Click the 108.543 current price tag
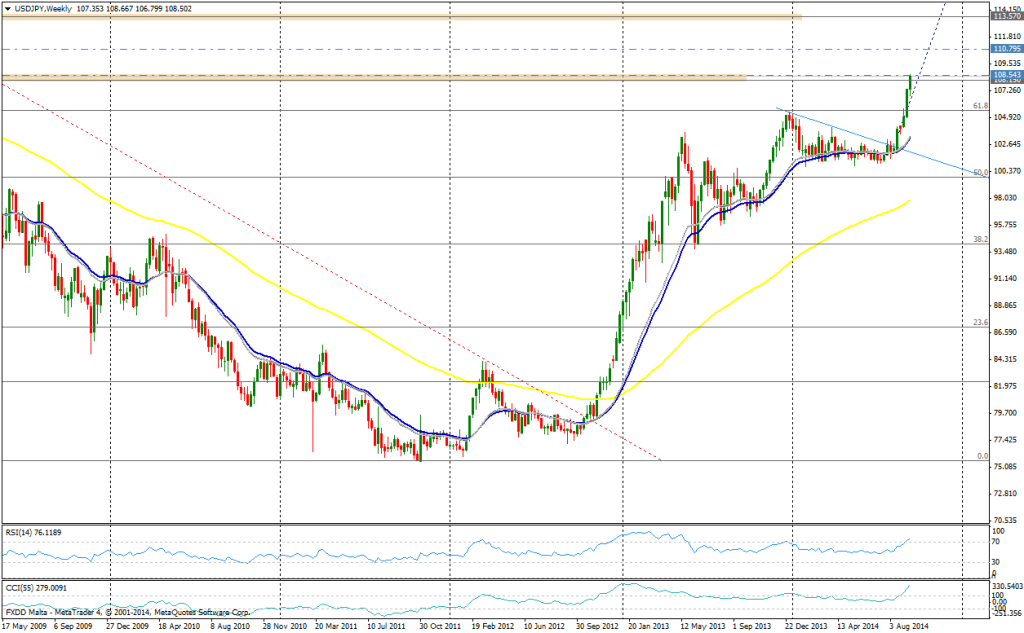 coord(1005,75)
